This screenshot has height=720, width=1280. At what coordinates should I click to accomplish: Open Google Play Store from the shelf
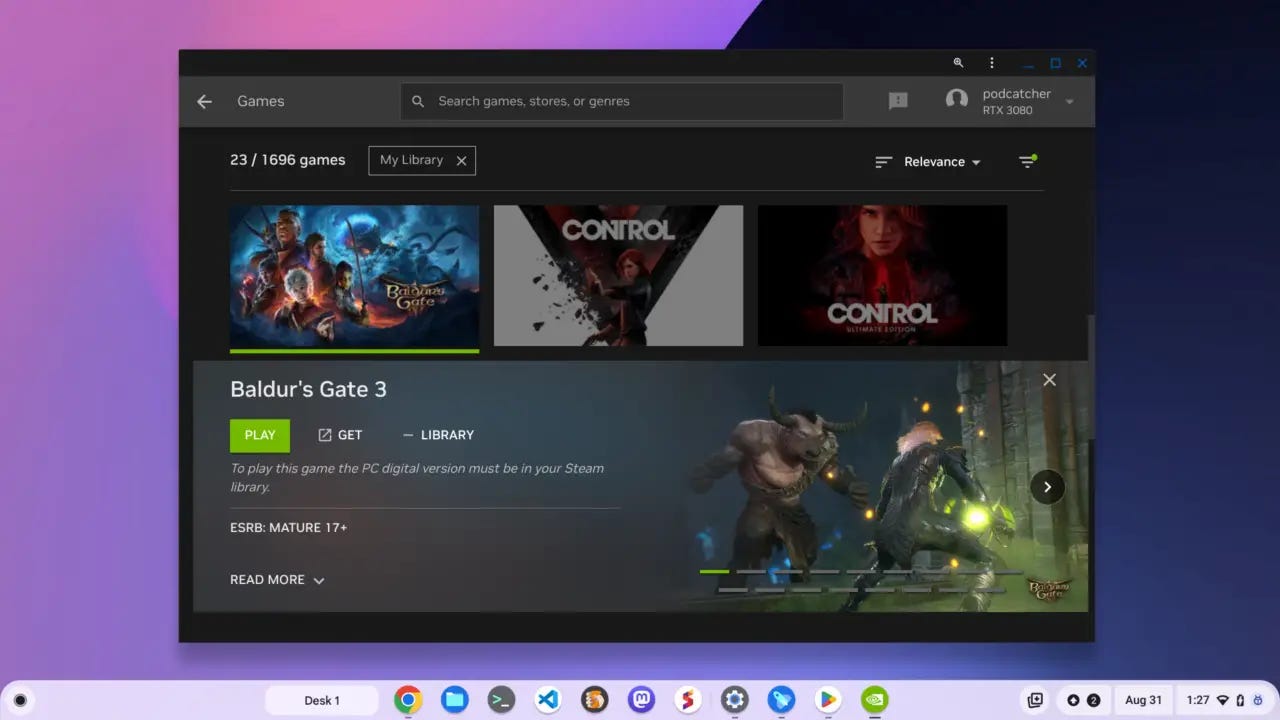tap(828, 700)
